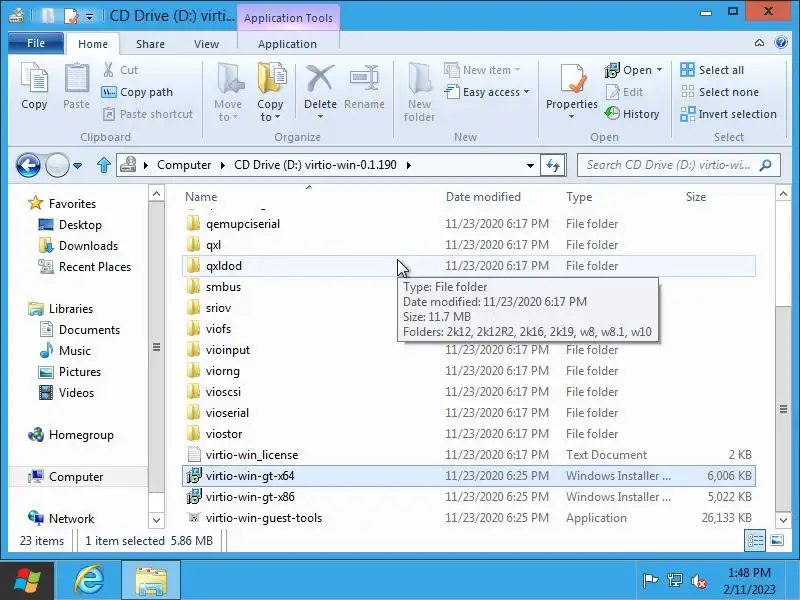The height and width of the screenshot is (600, 800).
Task: Go up one level with Up arrow
Action: pyautogui.click(x=104, y=165)
